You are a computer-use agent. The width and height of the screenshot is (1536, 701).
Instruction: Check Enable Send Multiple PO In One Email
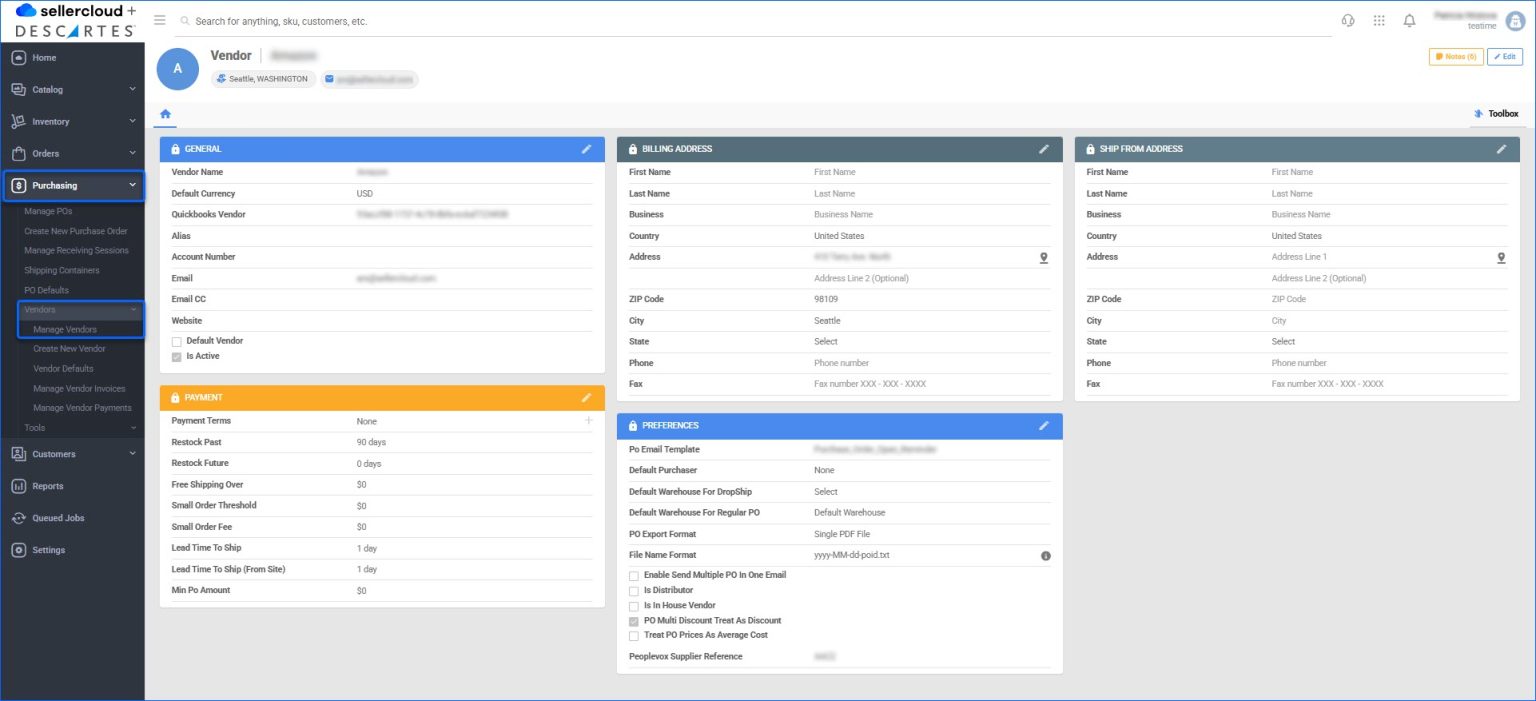(x=634, y=575)
